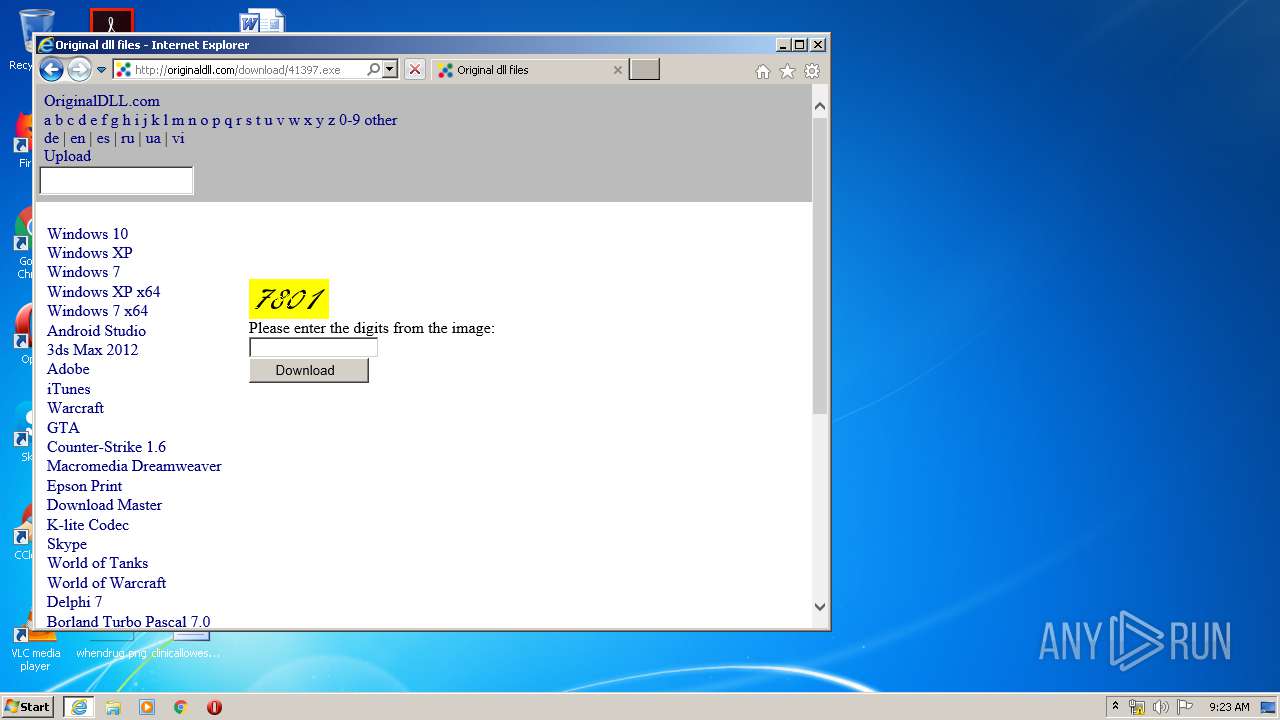Select the Adobe Reader desktop icon

pyautogui.click(x=112, y=21)
